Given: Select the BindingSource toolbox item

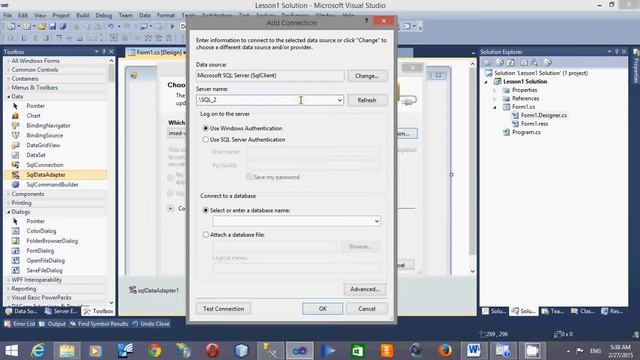Looking at the screenshot, I should click(44, 135).
